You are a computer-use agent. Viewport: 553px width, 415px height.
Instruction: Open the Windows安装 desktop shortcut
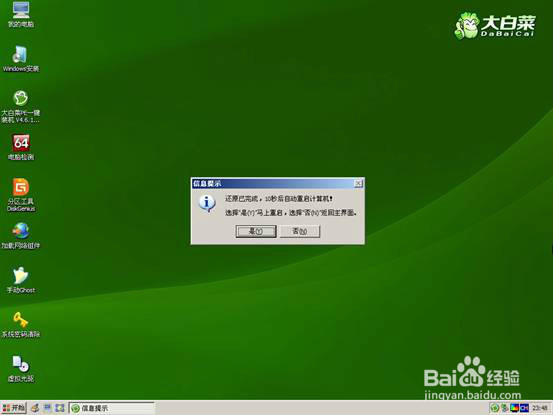tap(21, 59)
